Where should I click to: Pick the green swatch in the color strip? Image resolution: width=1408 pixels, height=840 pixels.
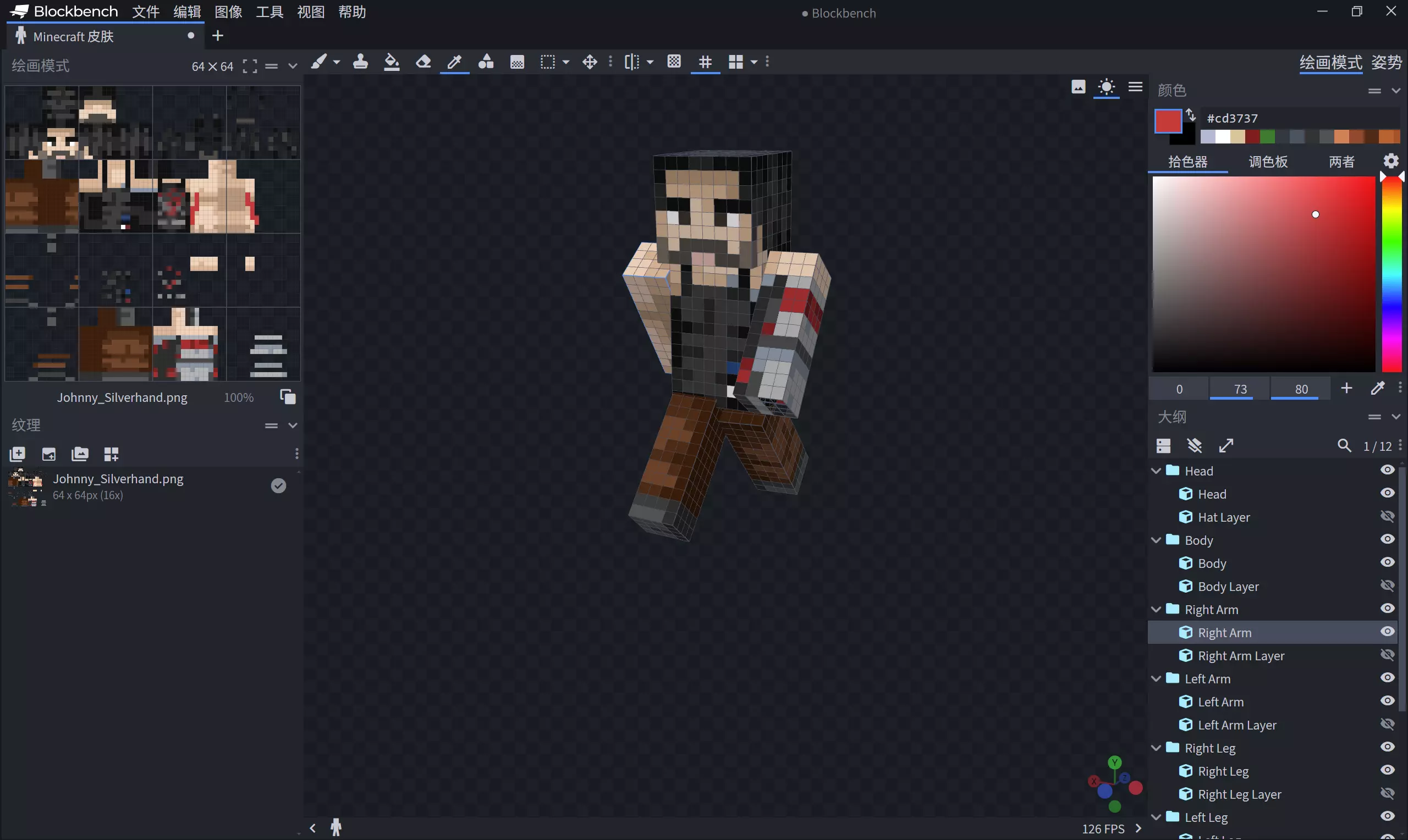pyautogui.click(x=1267, y=137)
